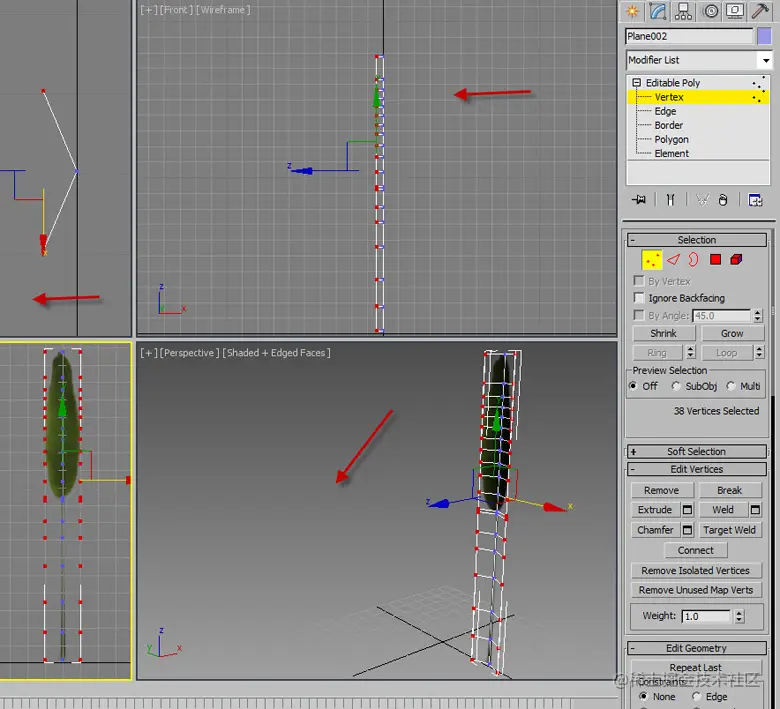Collapse the Editable Poly stack entry

[636, 83]
